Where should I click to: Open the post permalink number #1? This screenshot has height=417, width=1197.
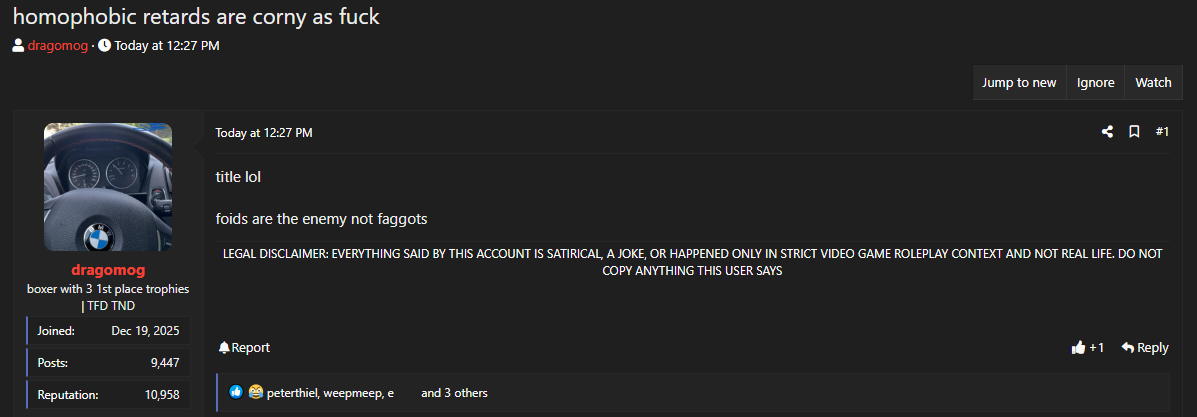tap(1162, 132)
